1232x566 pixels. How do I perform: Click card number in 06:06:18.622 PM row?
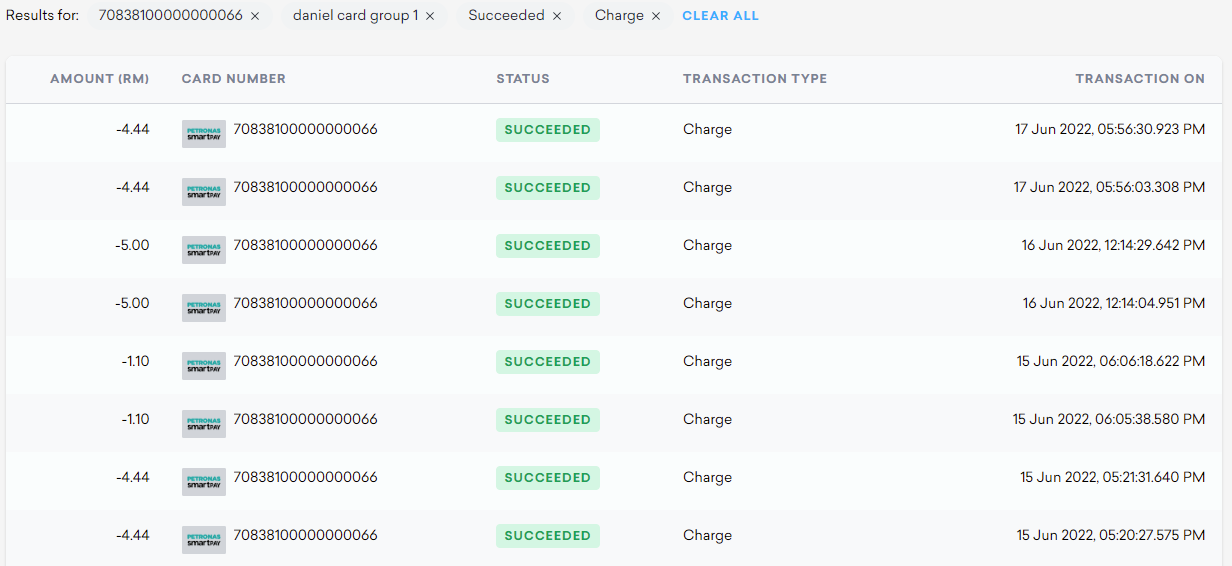(305, 362)
